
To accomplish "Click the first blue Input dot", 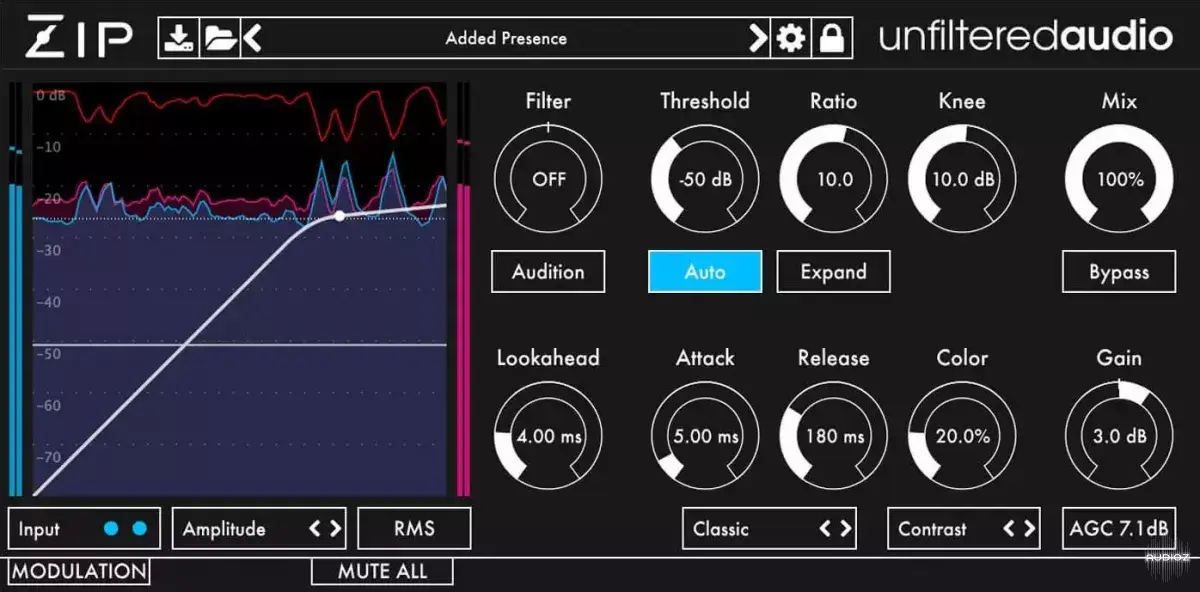I will pos(112,529).
